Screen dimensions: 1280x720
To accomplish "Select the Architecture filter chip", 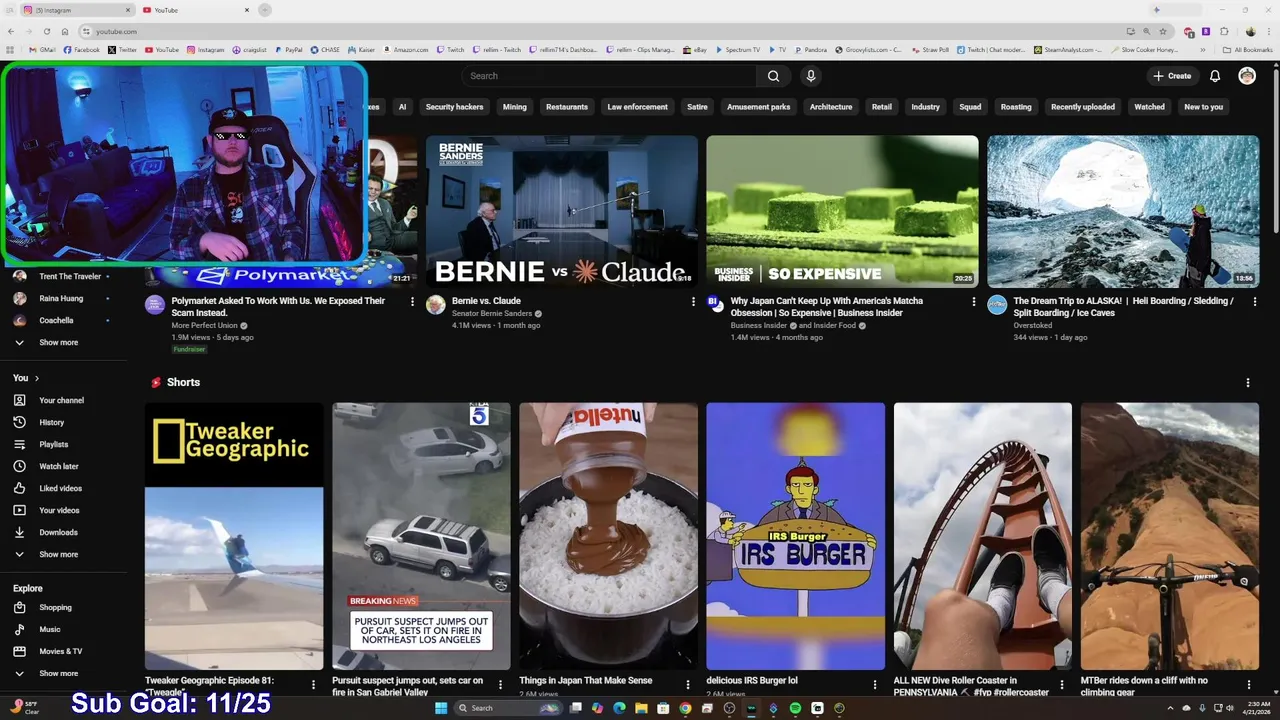I will (831, 107).
